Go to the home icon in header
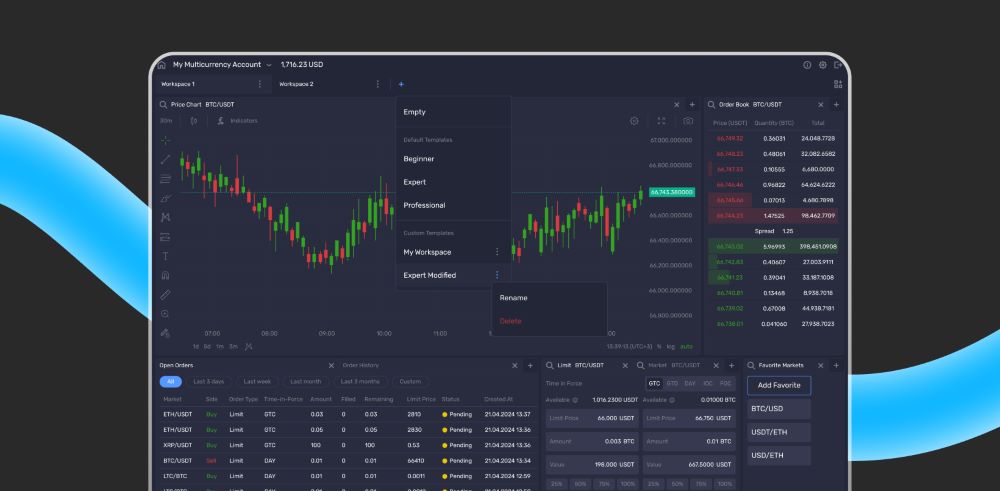 [x=161, y=65]
